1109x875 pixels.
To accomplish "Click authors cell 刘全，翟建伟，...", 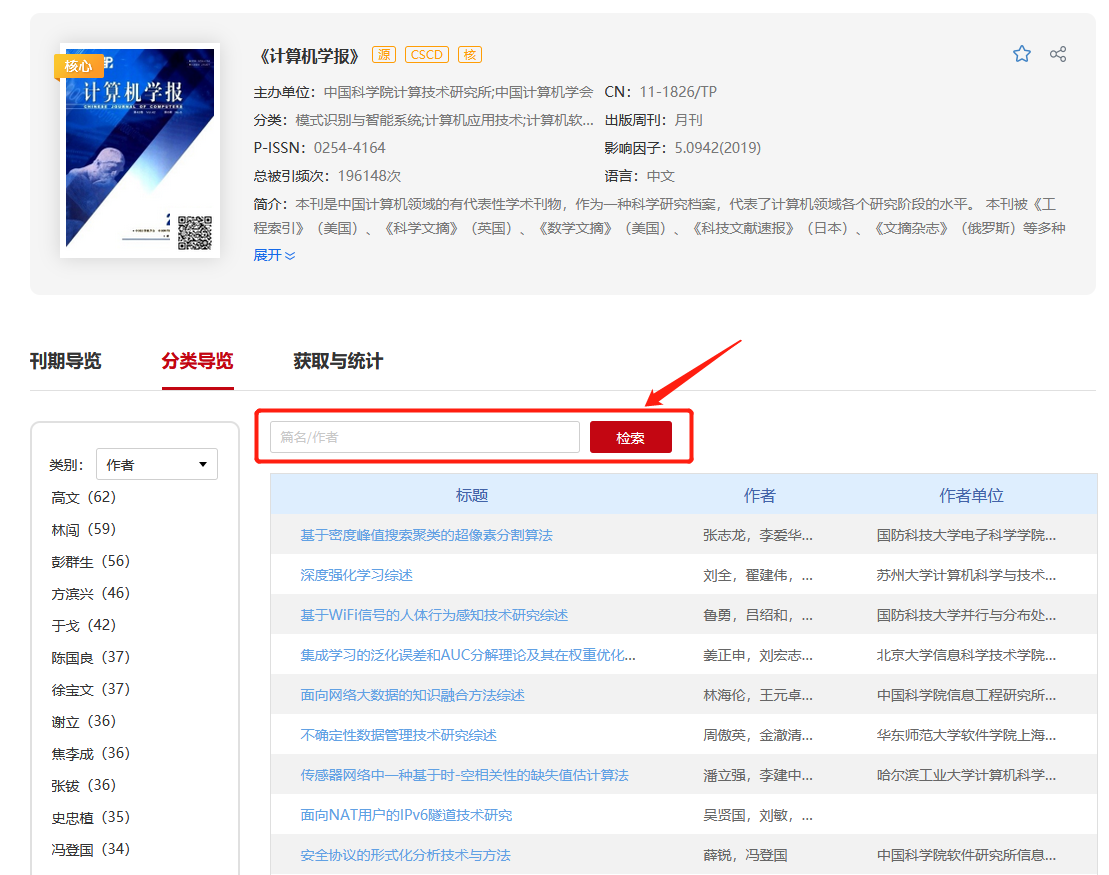I will click(757, 575).
